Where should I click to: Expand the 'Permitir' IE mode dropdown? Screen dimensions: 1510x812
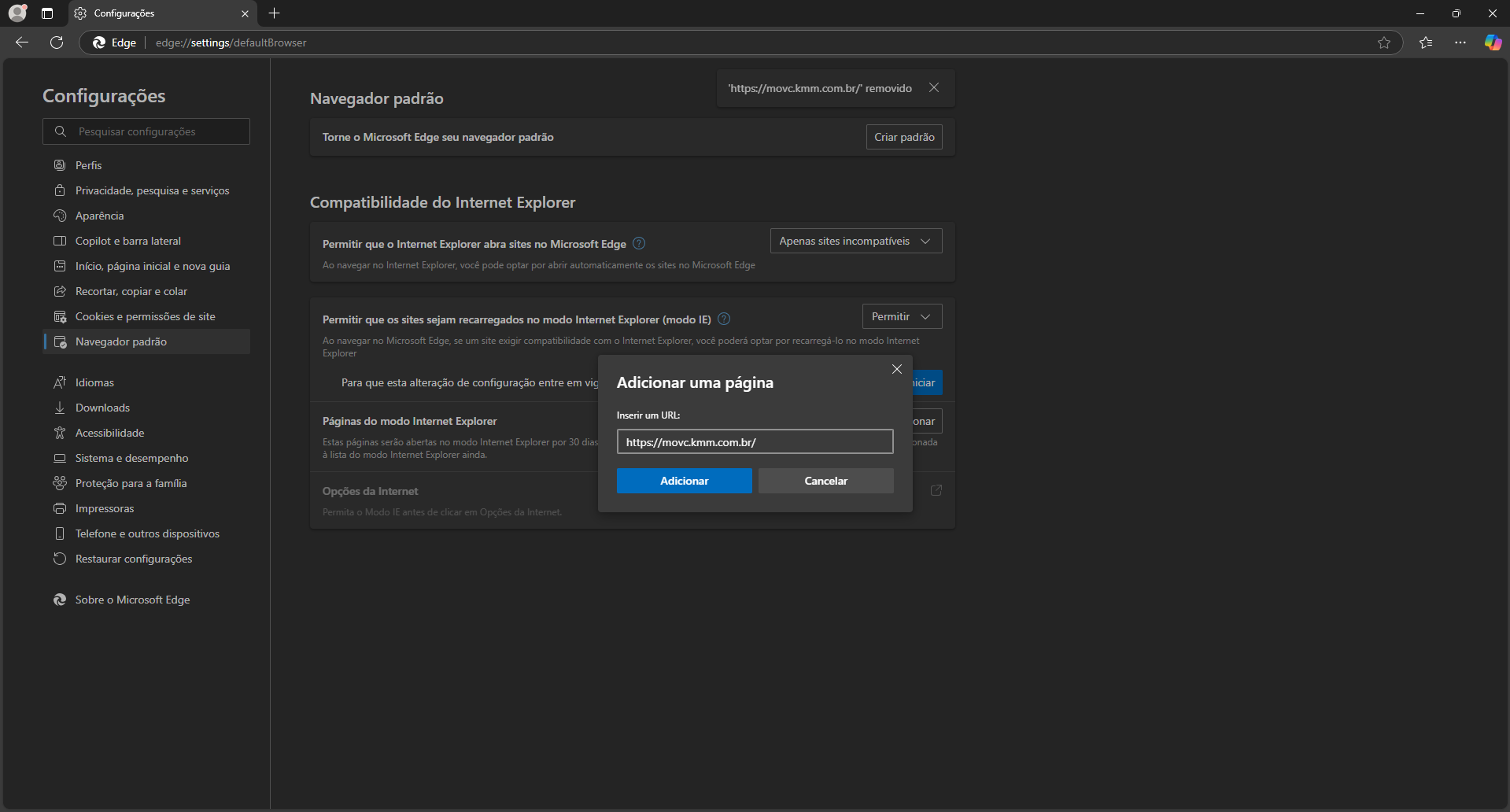pyautogui.click(x=902, y=316)
